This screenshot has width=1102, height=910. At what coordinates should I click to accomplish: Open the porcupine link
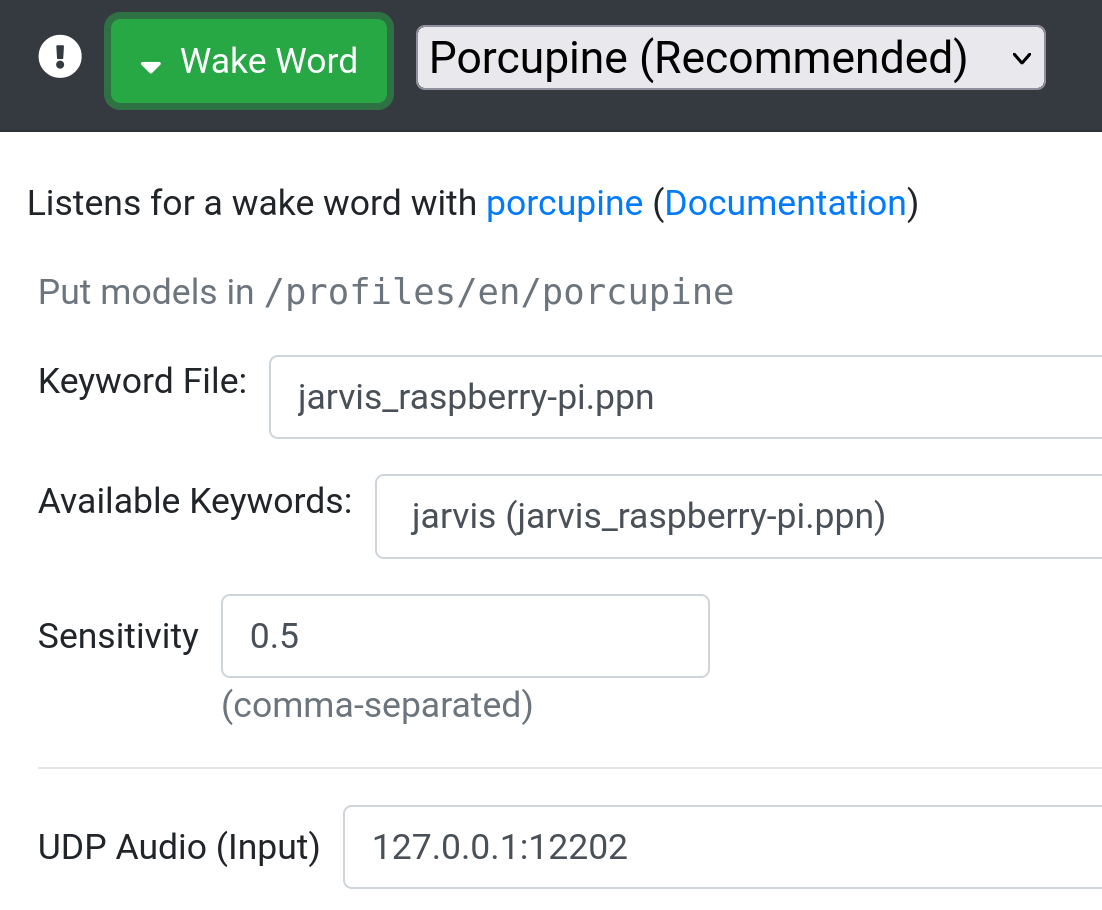564,203
